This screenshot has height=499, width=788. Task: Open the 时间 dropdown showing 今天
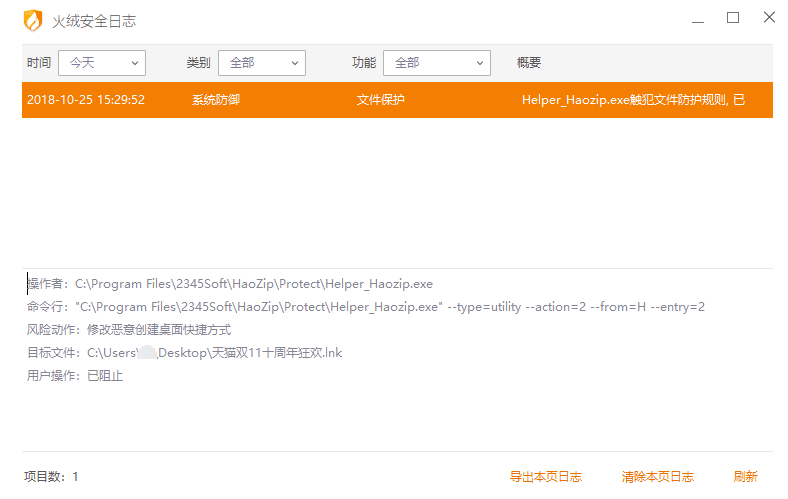click(x=102, y=62)
